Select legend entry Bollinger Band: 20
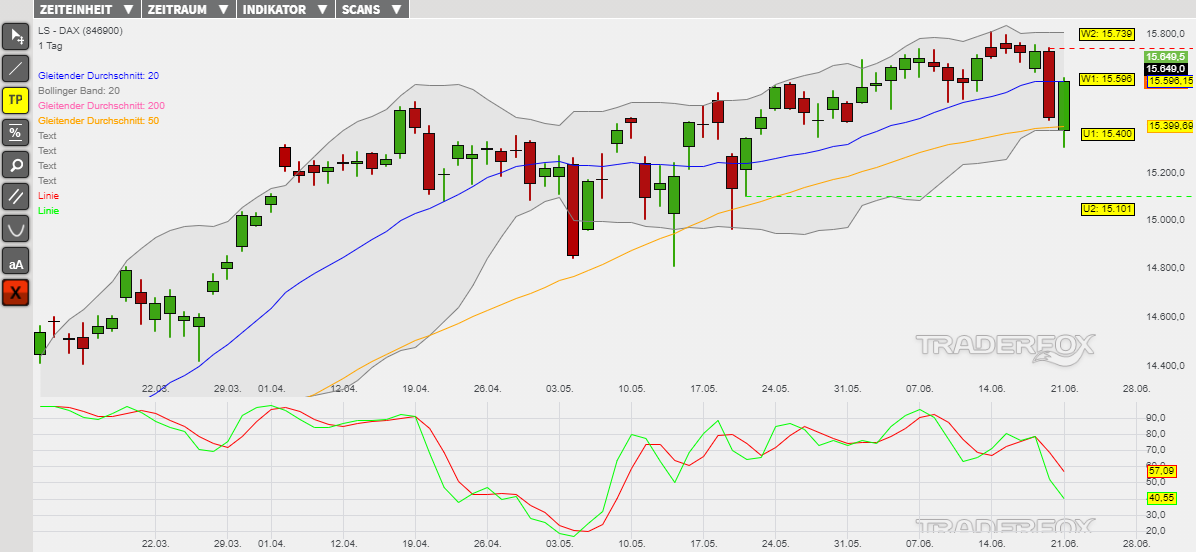 tap(79, 91)
